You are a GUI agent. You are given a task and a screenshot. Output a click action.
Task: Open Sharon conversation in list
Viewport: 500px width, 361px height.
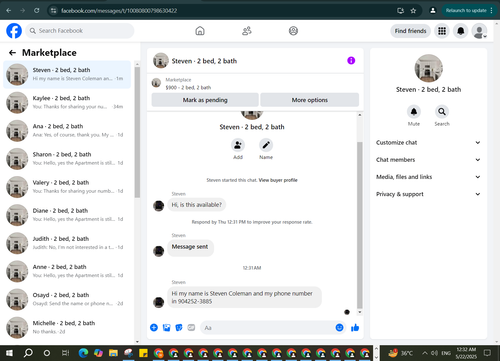[x=67, y=159]
